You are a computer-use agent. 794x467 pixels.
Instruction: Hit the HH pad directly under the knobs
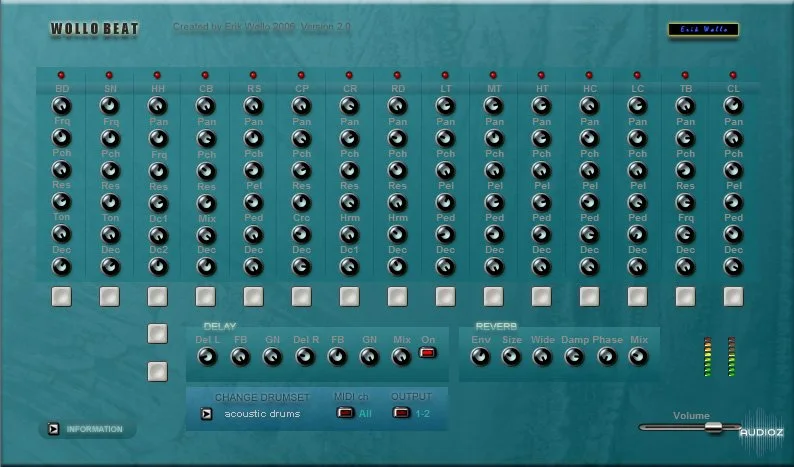(157, 297)
